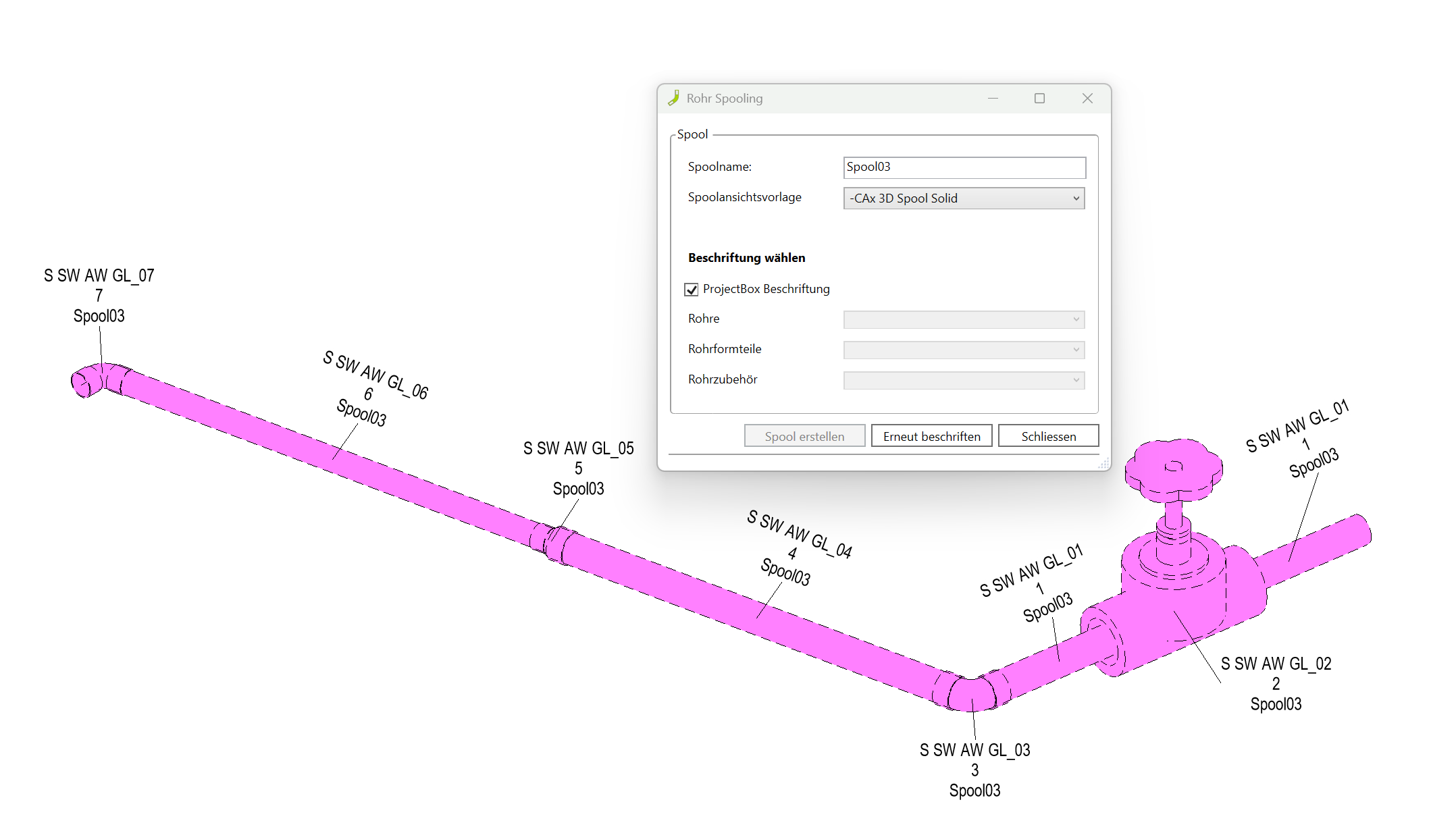Minimize the Rohr Spooling dialog
This screenshot has height=827, width=1456.
click(x=993, y=99)
